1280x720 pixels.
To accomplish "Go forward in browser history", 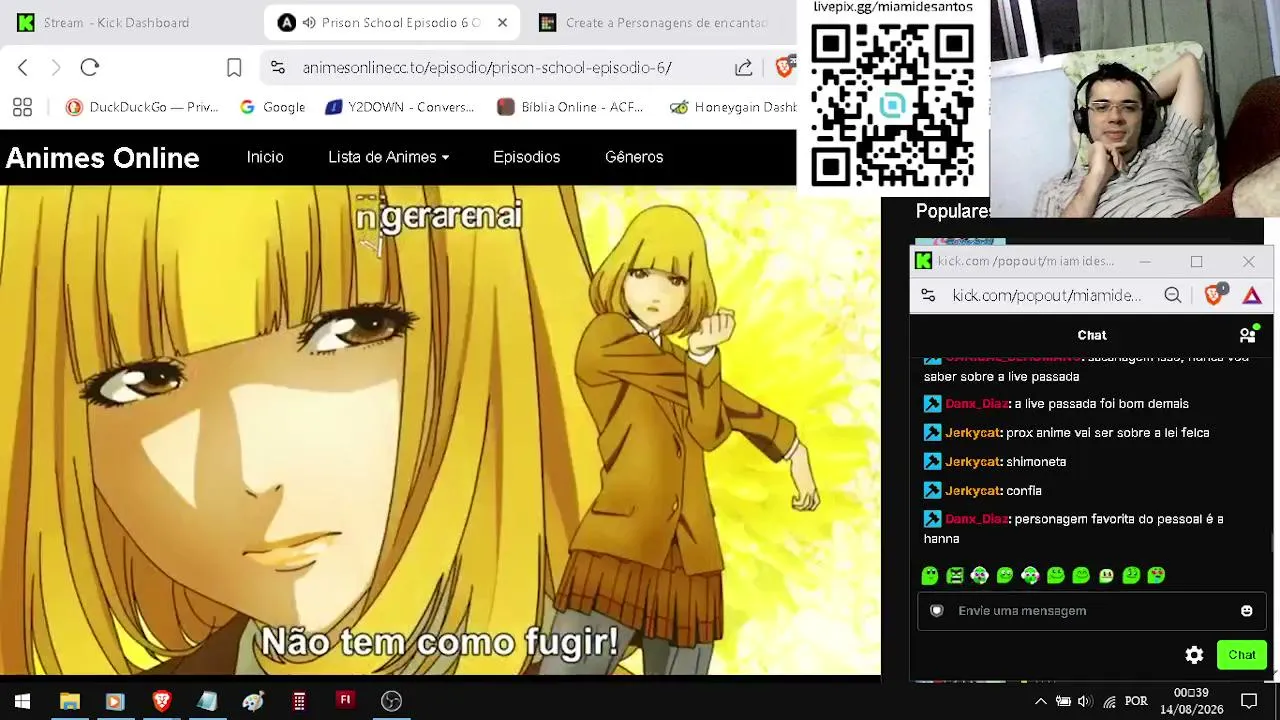I will coord(56,67).
